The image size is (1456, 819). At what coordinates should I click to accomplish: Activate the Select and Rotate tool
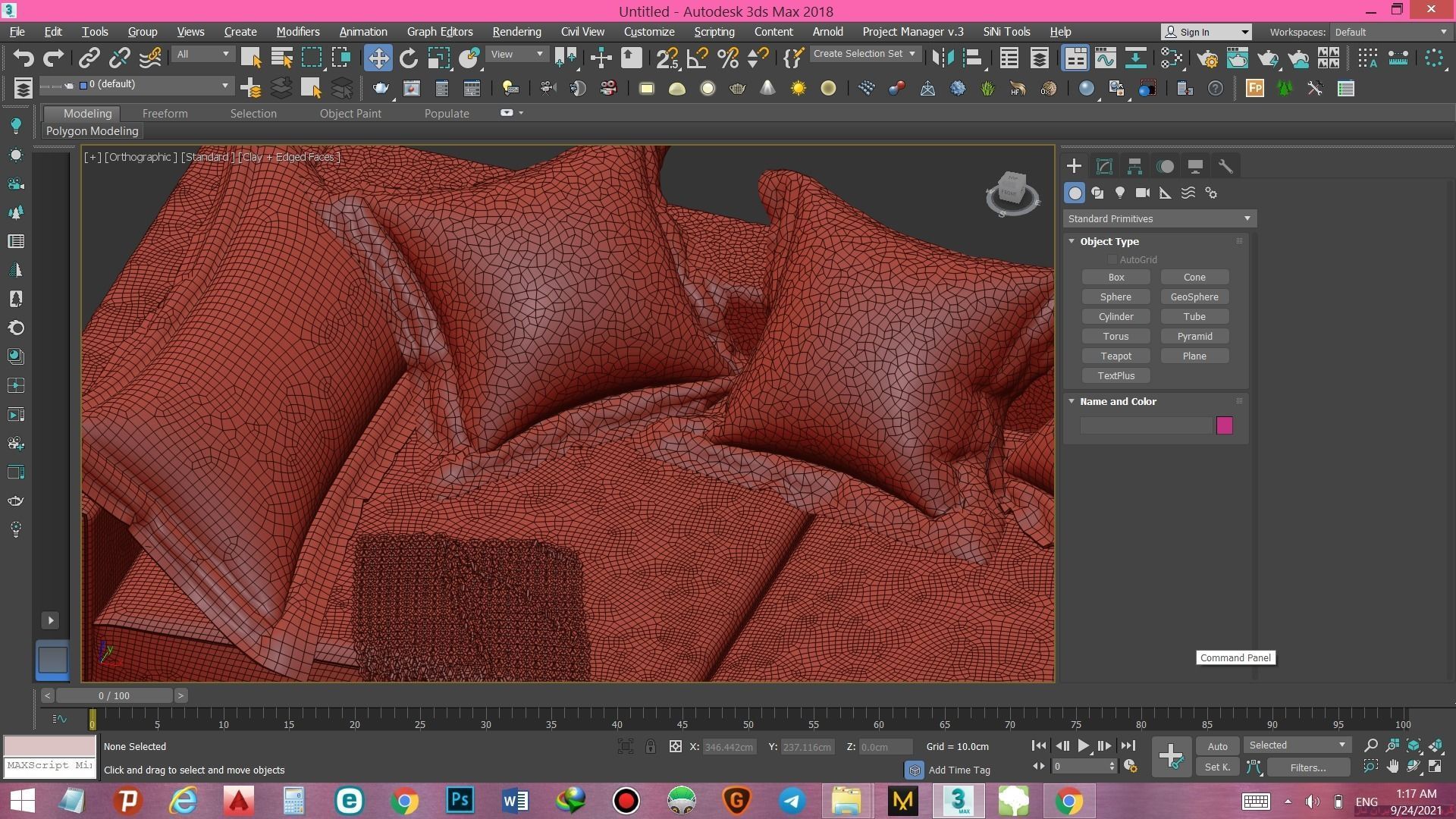409,57
